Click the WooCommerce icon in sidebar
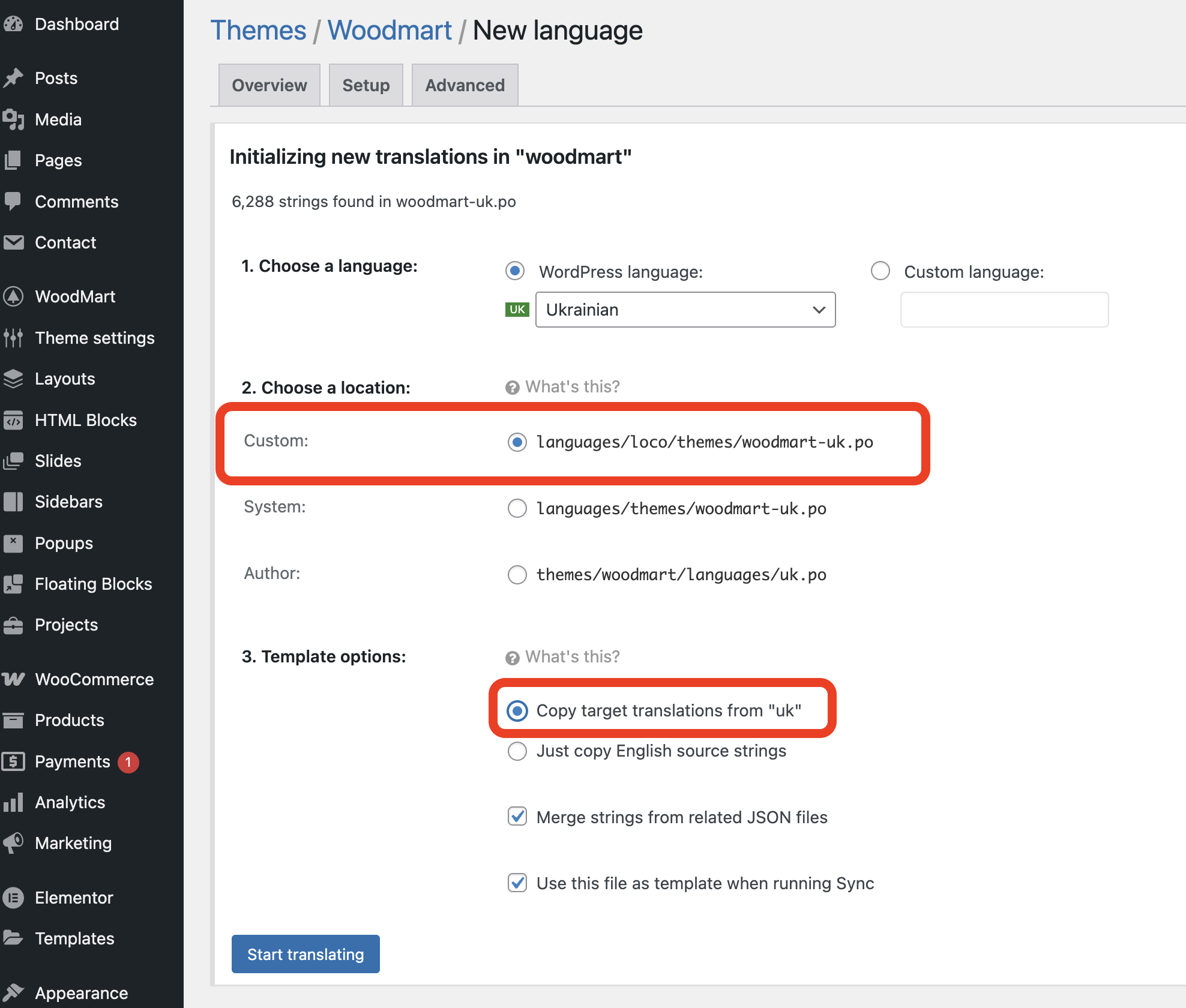This screenshot has height=1008, width=1186. [x=13, y=679]
